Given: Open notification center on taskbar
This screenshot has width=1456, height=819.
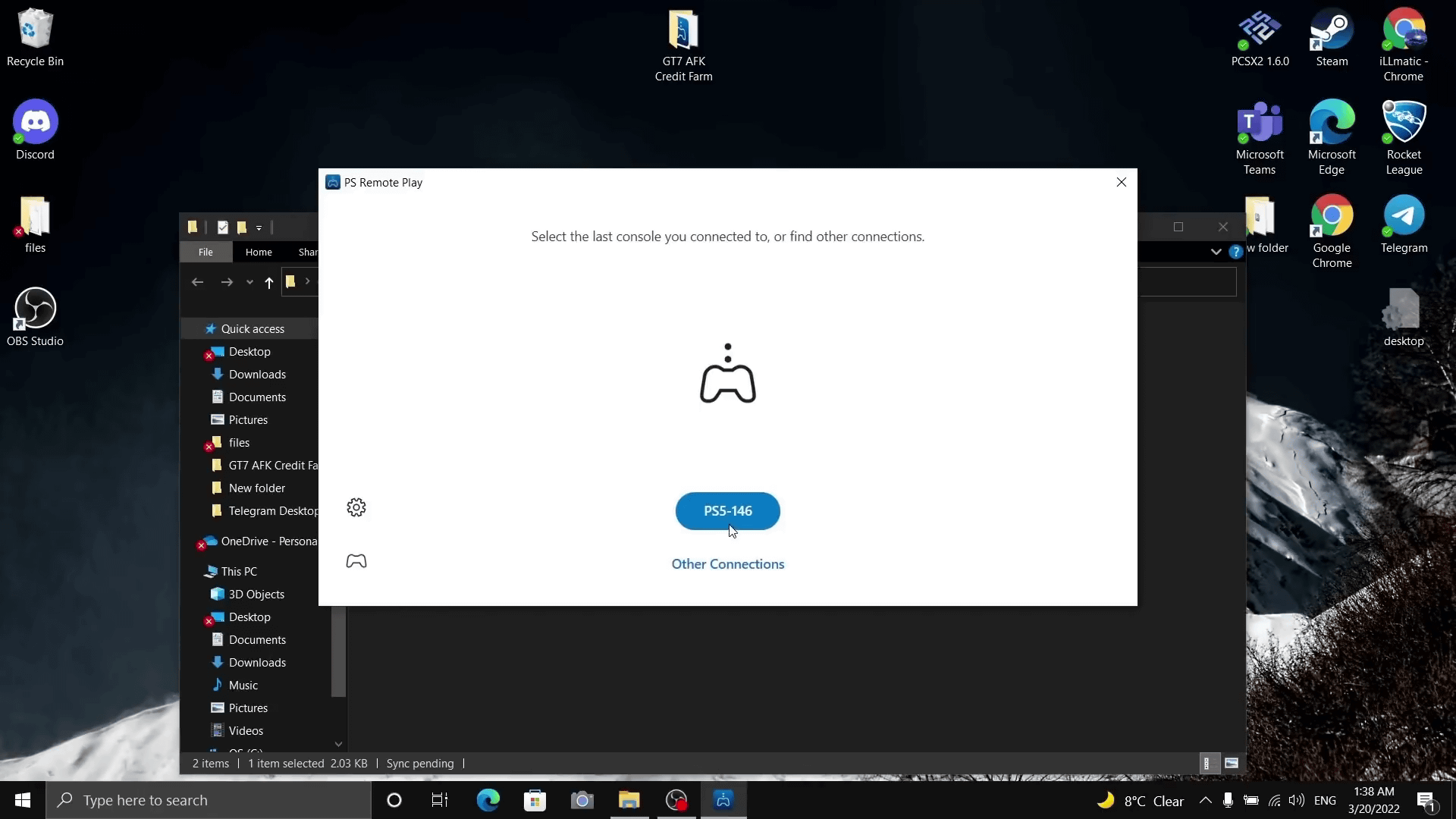Looking at the screenshot, I should (x=1426, y=800).
